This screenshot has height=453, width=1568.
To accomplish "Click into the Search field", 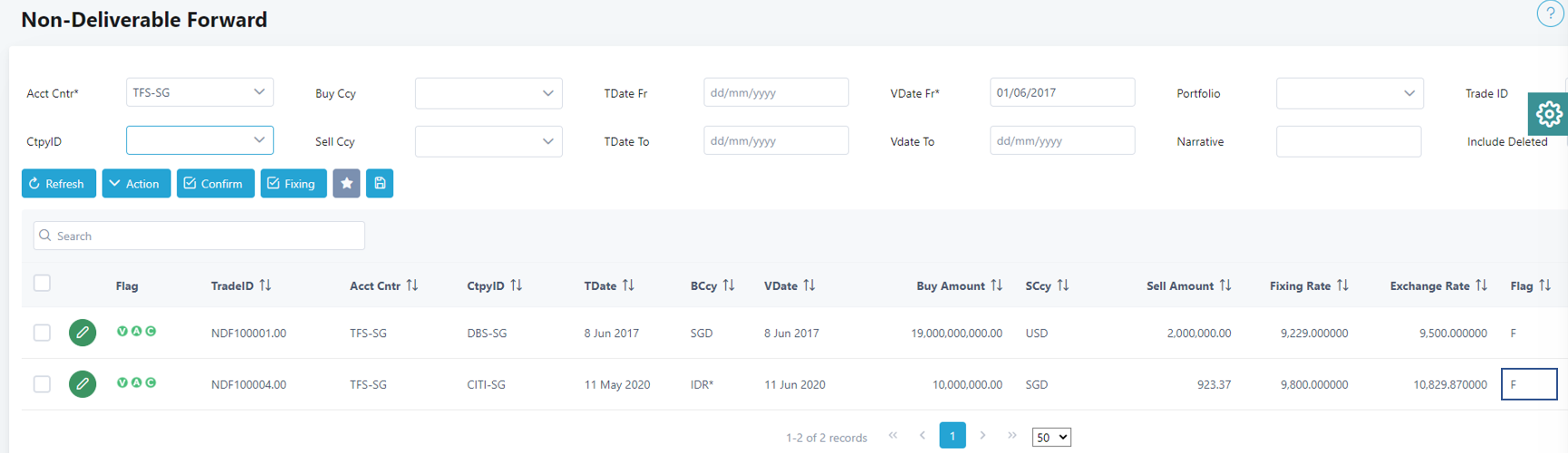I will click(x=199, y=236).
